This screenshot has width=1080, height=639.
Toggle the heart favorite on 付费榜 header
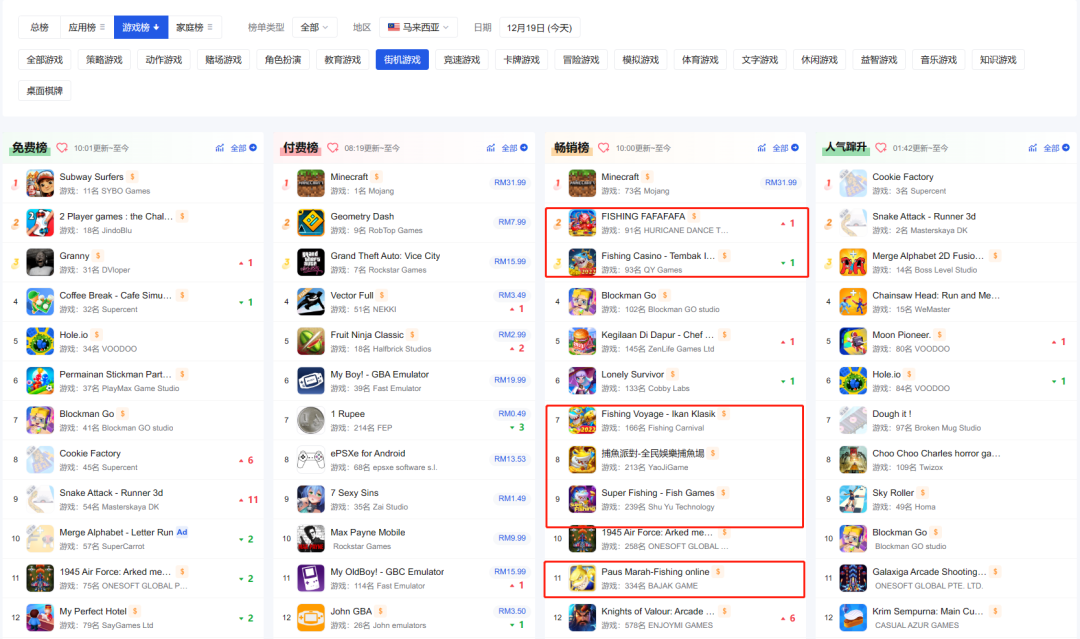331,146
